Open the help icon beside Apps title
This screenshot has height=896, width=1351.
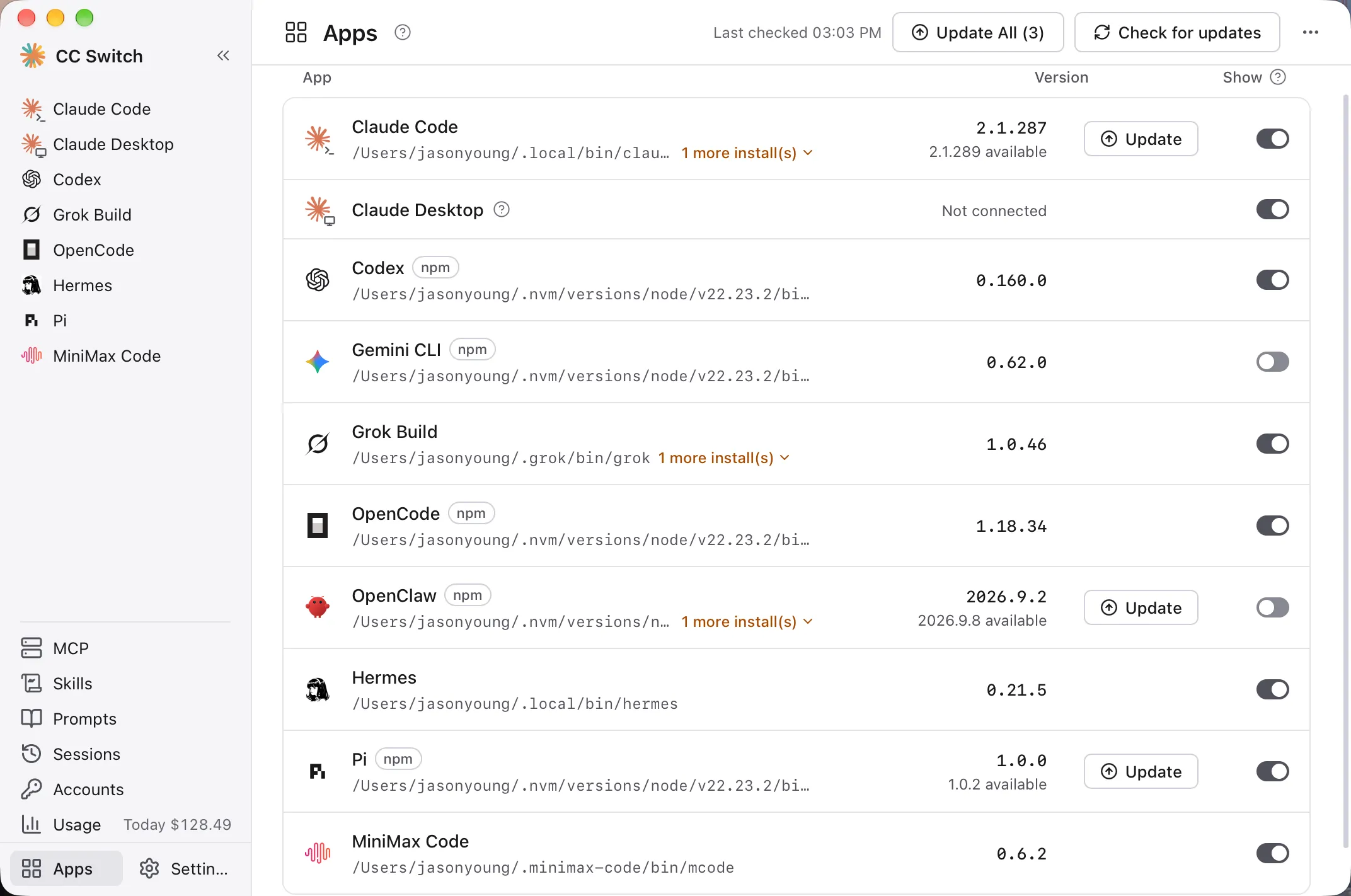point(402,32)
